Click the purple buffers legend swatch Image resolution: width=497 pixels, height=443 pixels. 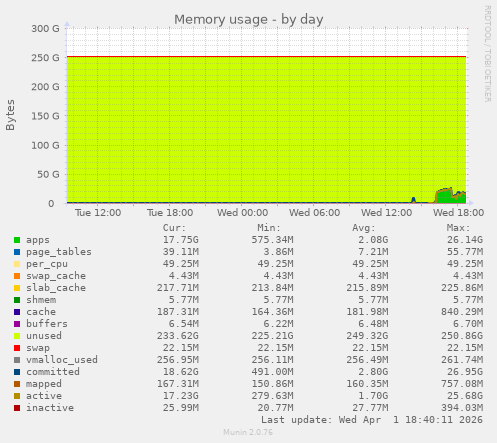17,324
